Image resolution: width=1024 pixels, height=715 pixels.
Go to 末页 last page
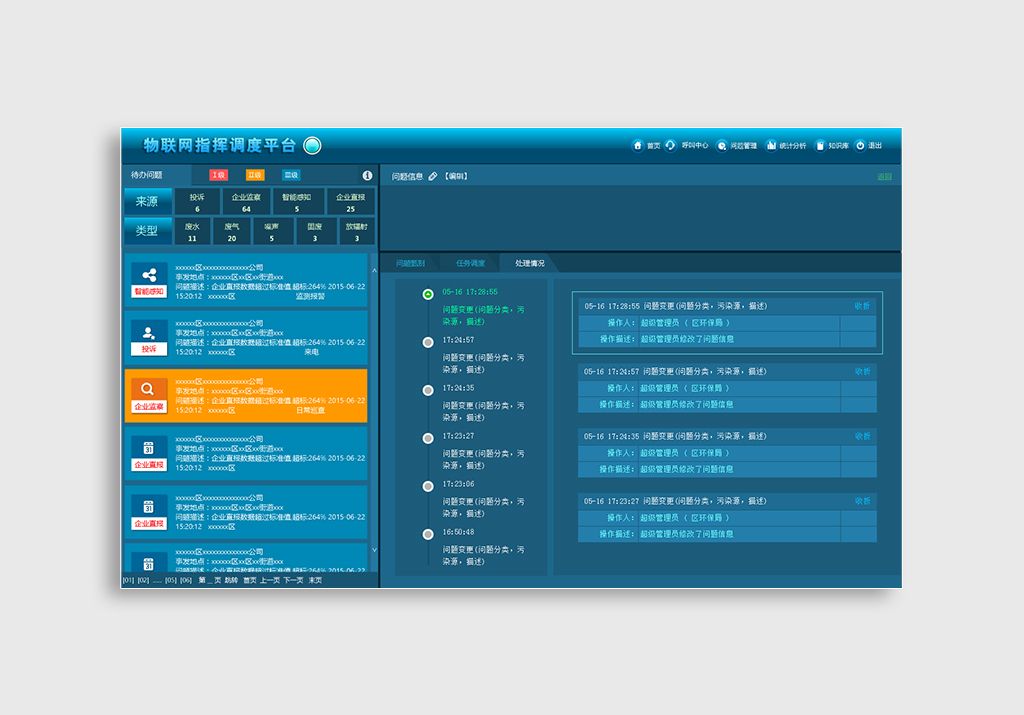click(x=315, y=580)
